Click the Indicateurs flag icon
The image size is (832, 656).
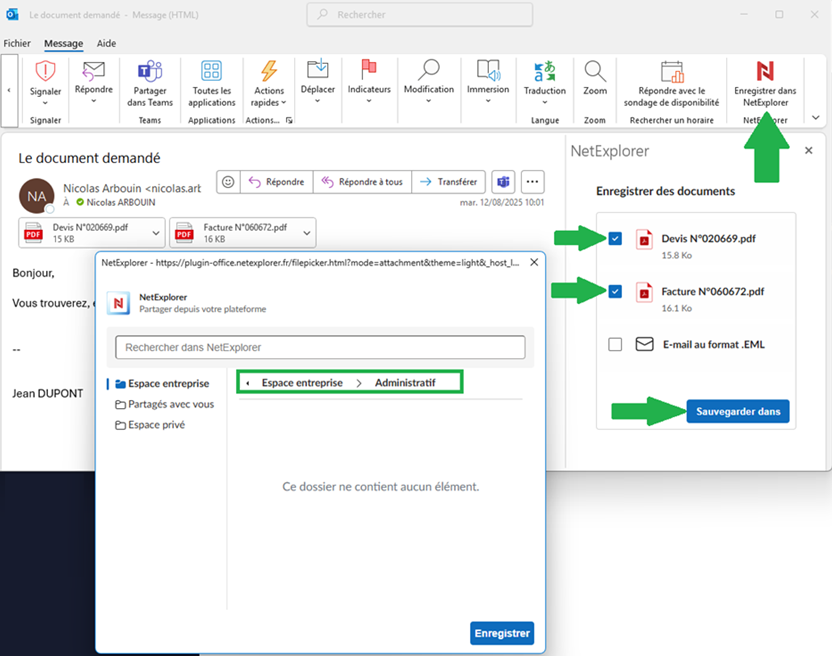(x=369, y=70)
